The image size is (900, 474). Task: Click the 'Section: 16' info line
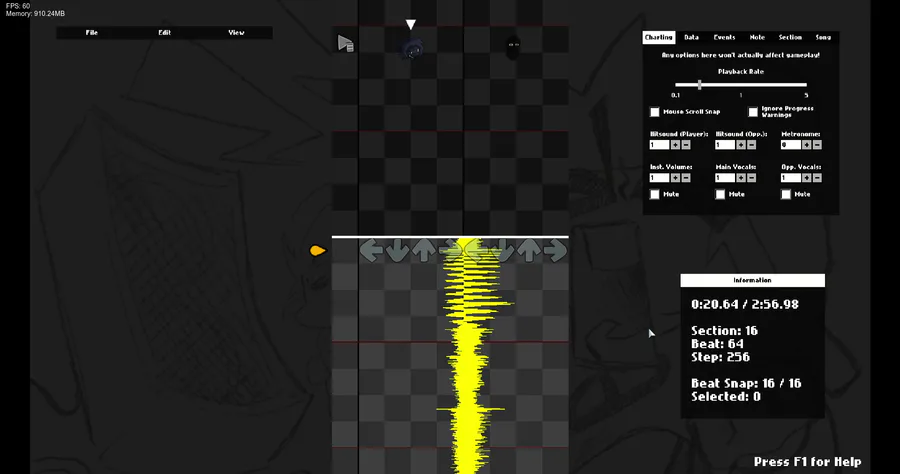click(x=724, y=331)
